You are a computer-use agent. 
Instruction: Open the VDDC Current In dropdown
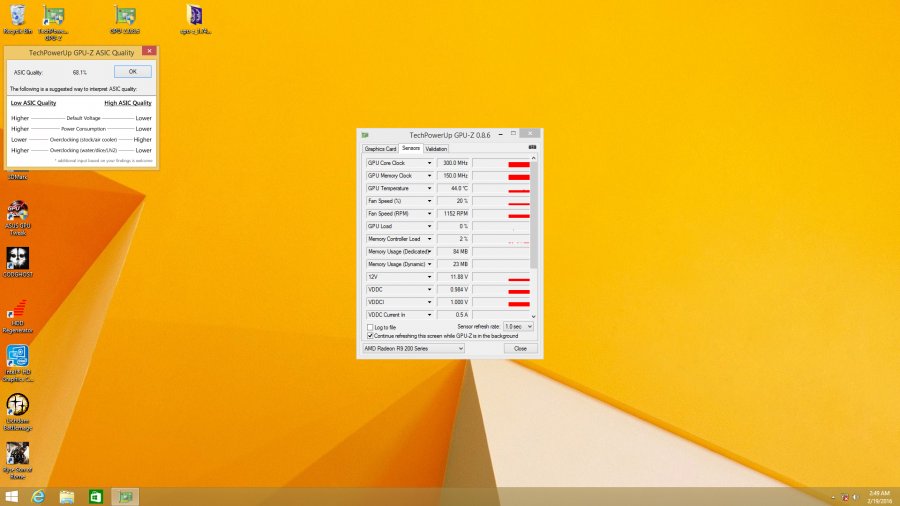click(429, 314)
